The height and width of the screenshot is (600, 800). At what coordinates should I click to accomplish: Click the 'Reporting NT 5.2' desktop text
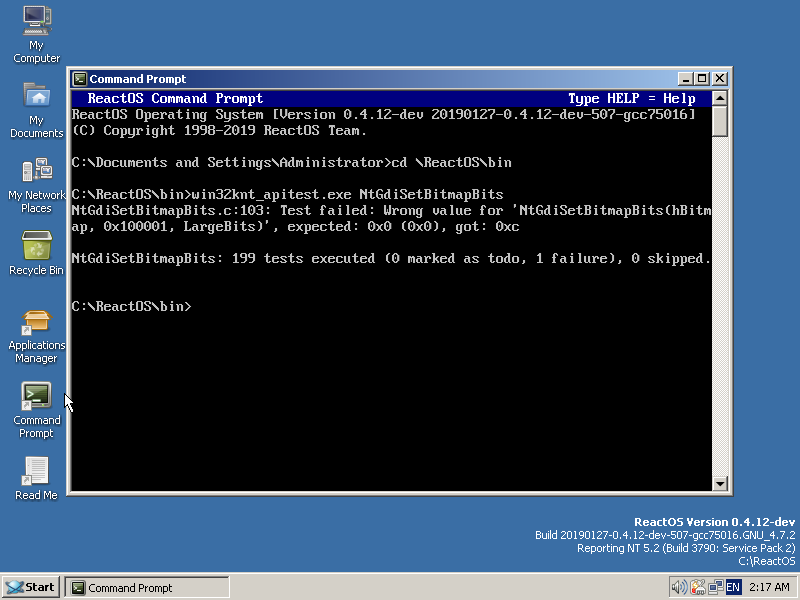[686, 548]
